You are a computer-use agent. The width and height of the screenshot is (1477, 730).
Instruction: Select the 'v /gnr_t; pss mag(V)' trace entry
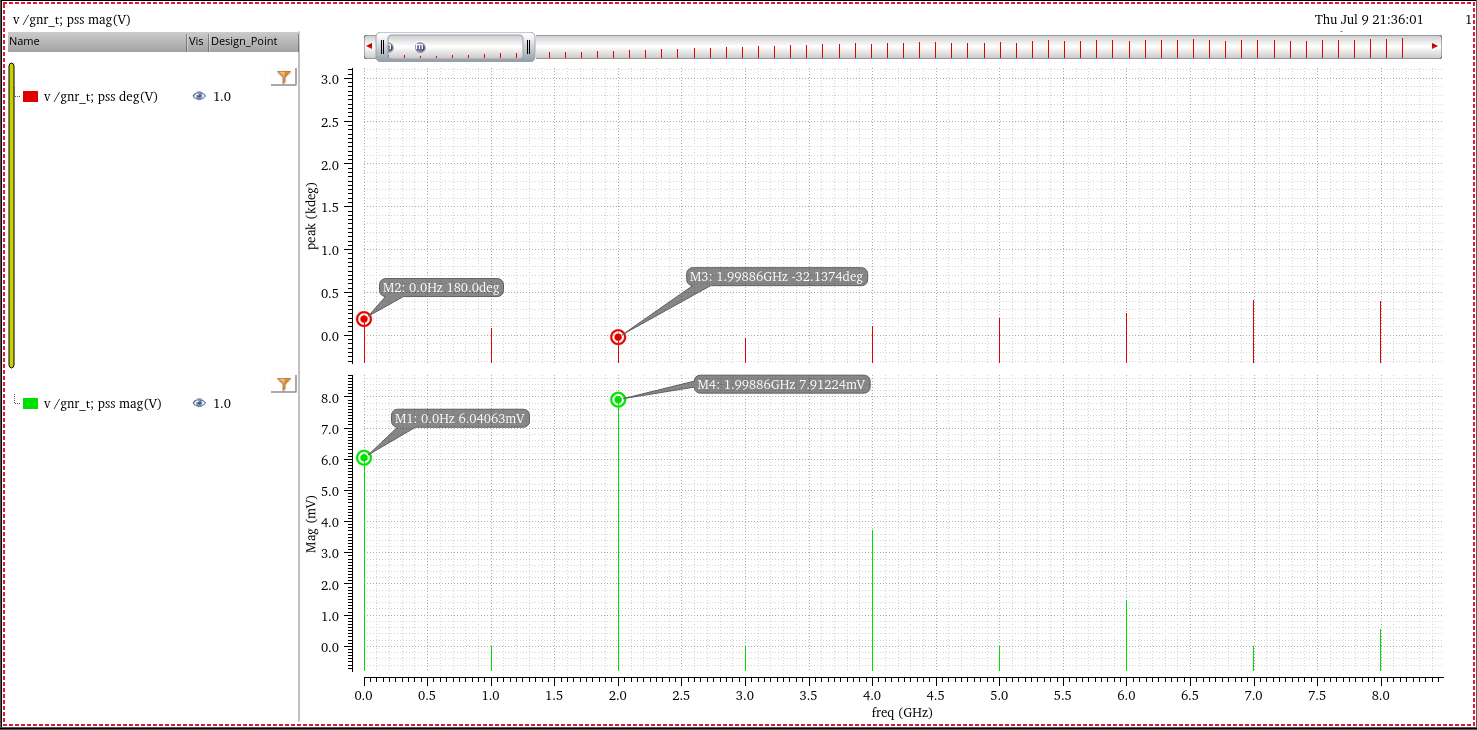click(102, 403)
